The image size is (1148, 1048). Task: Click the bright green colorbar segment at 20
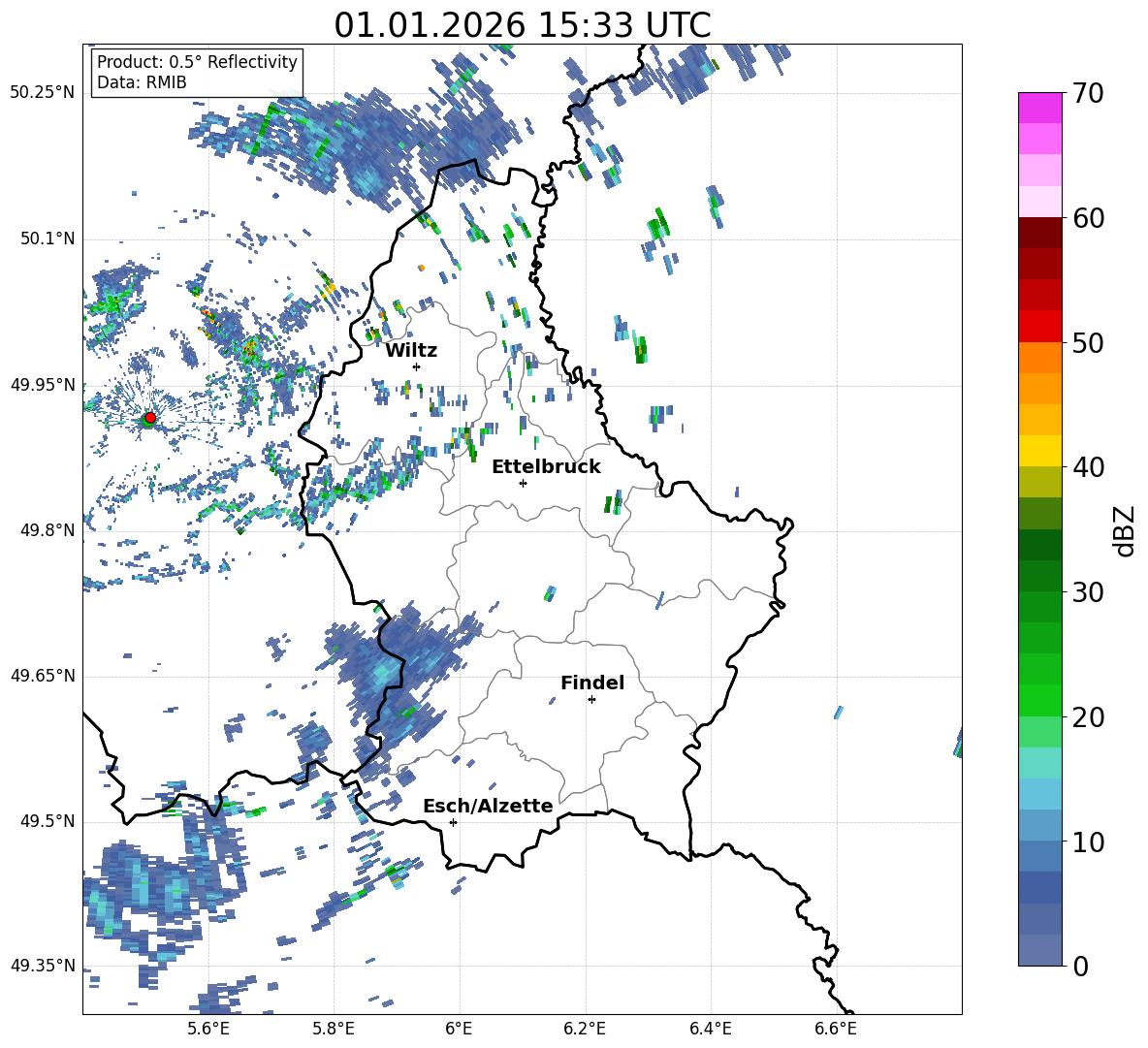(x=1039, y=700)
